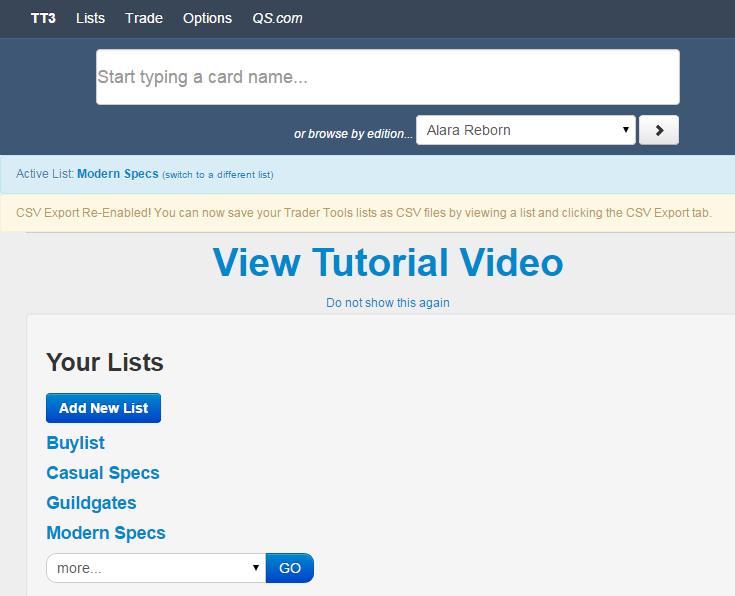Open Modern Specs under Your Lists
The image size is (735, 596).
coord(105,533)
